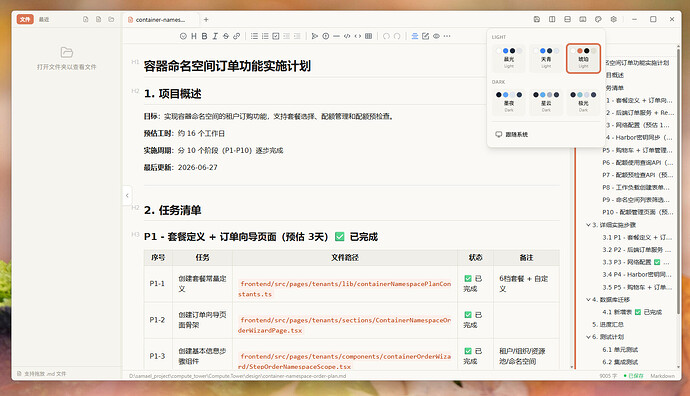Choose 跟随系统 follow system option

click(x=546, y=134)
